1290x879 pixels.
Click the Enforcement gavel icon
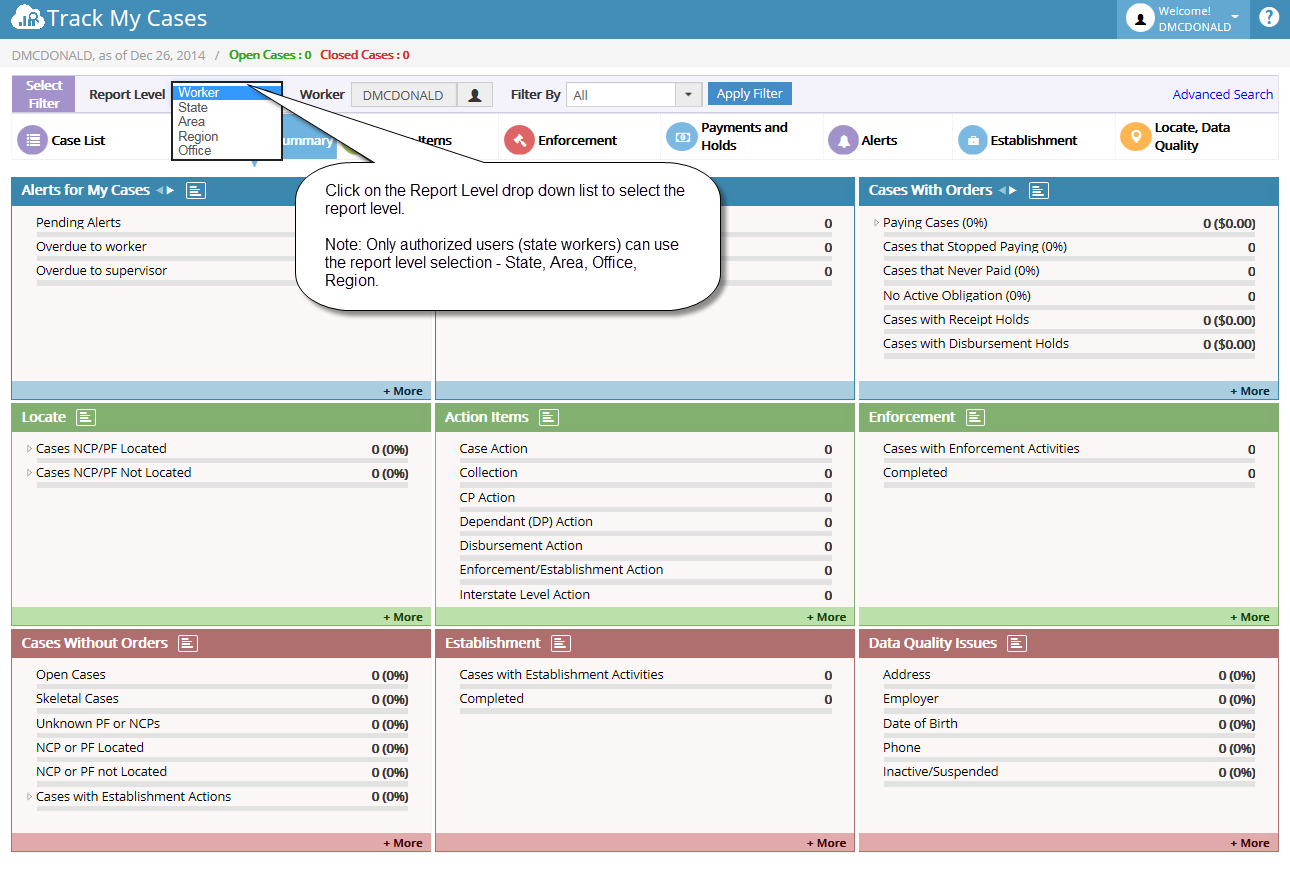(x=519, y=141)
